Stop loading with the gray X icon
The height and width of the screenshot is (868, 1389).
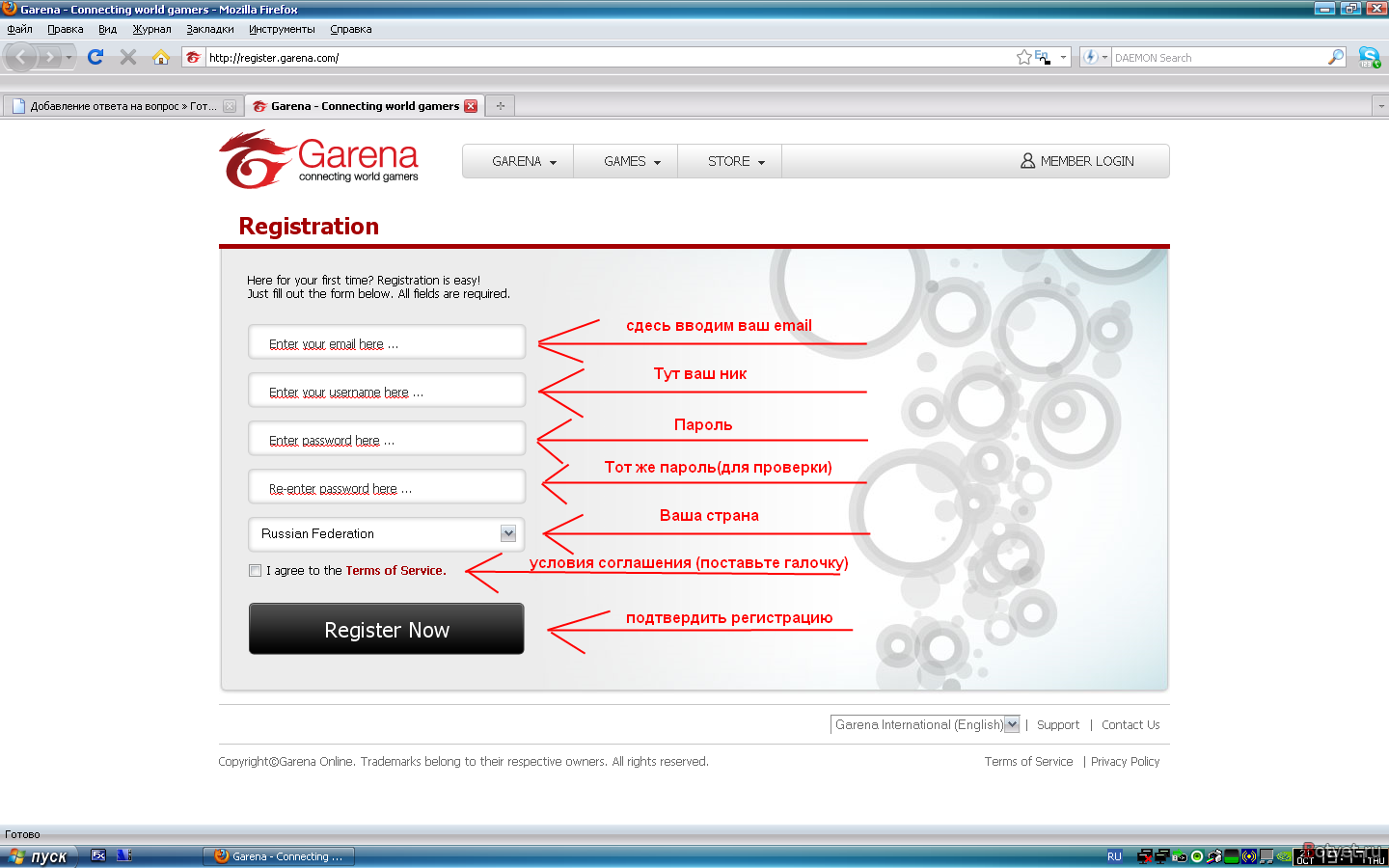[x=128, y=57]
